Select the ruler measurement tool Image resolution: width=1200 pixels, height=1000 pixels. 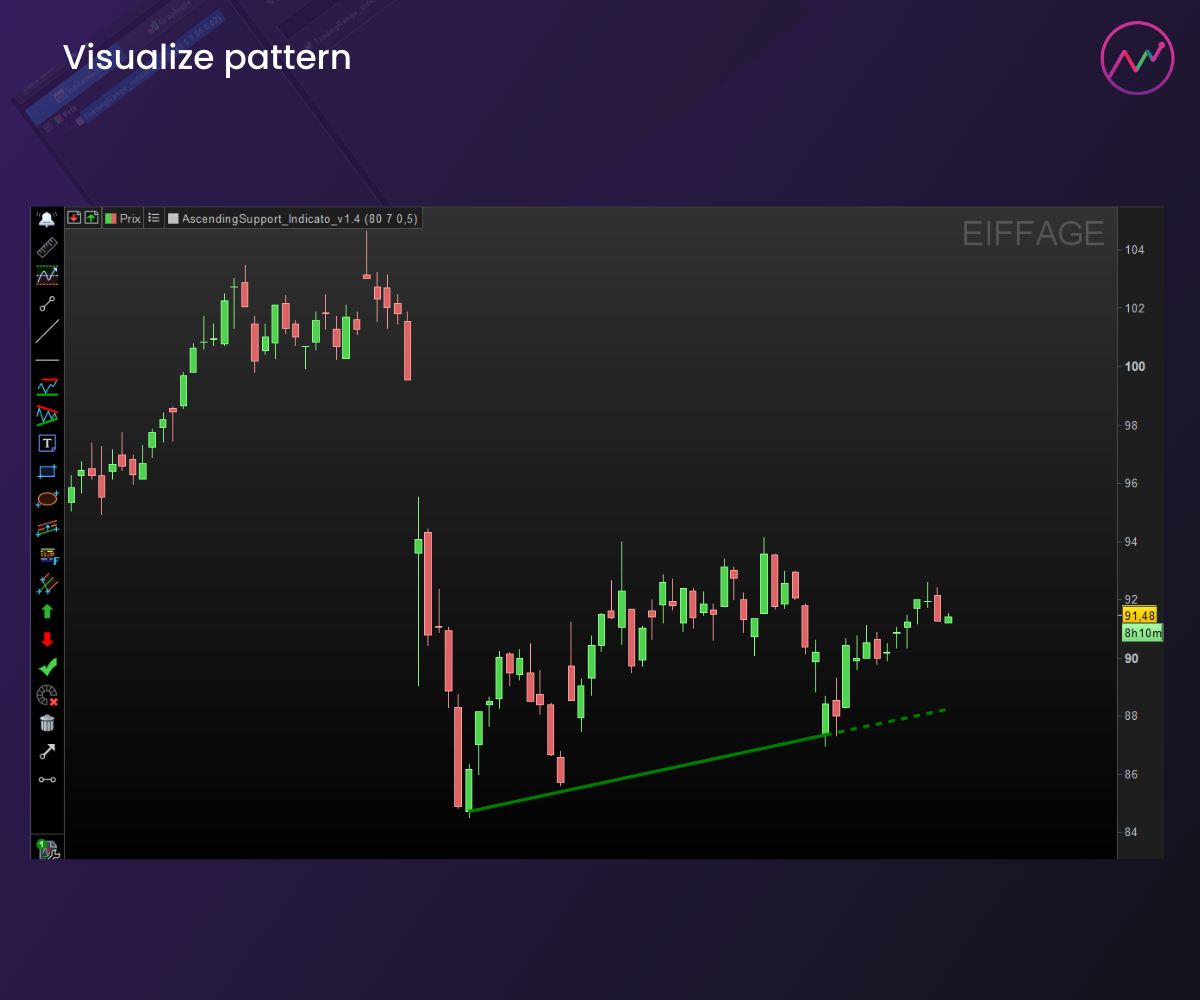click(x=47, y=247)
